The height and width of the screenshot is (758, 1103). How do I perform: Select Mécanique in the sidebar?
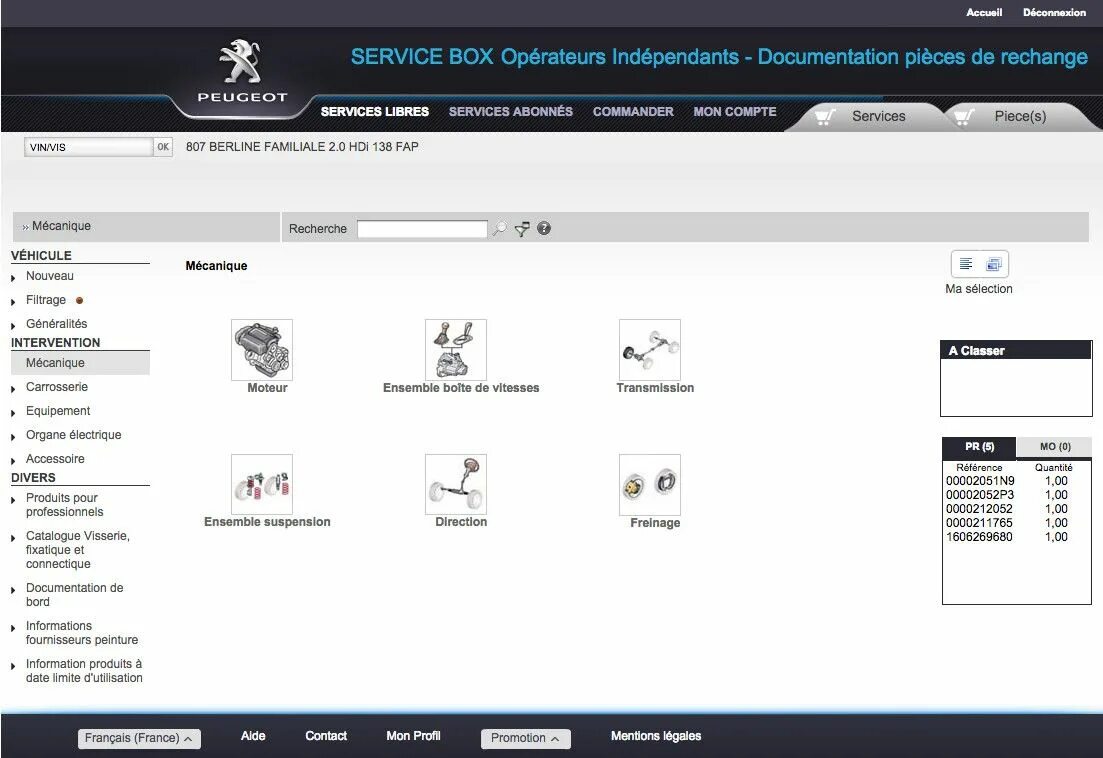point(80,363)
